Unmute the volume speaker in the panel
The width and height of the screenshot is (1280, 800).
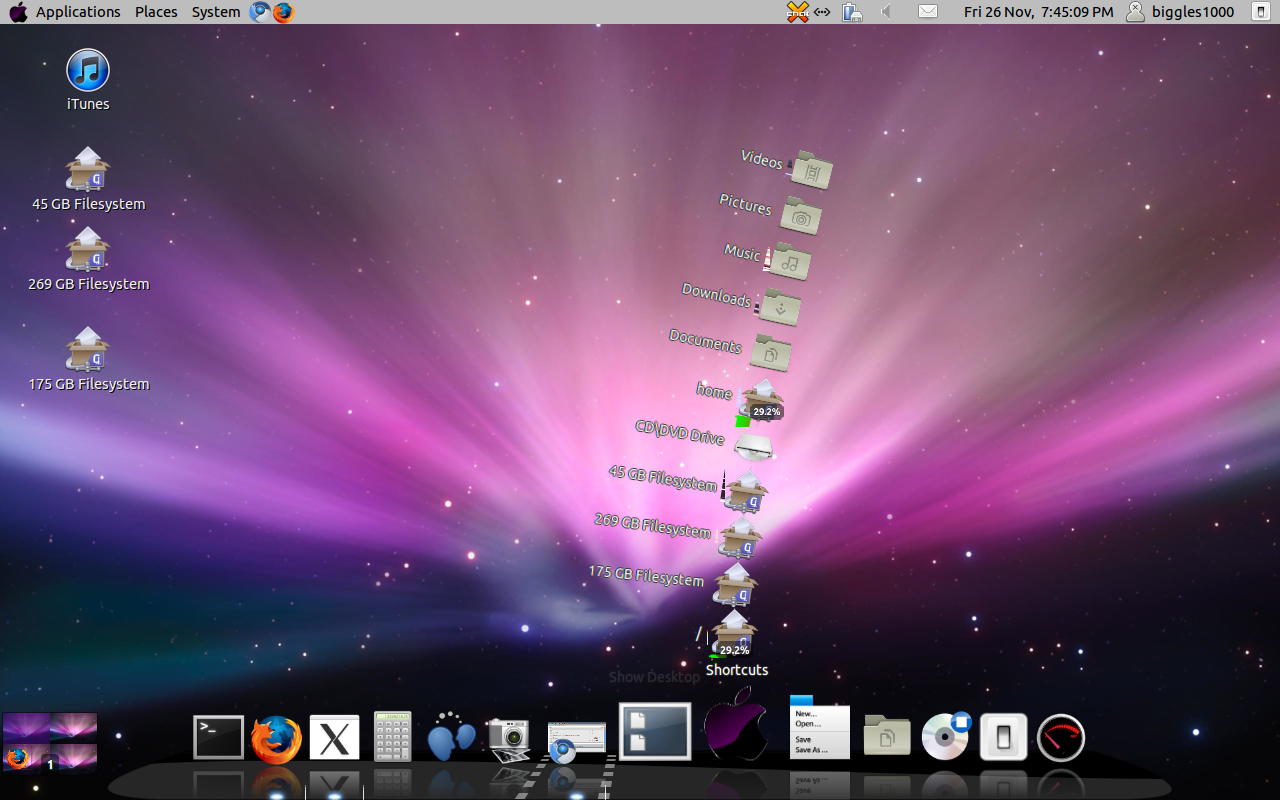click(x=884, y=12)
